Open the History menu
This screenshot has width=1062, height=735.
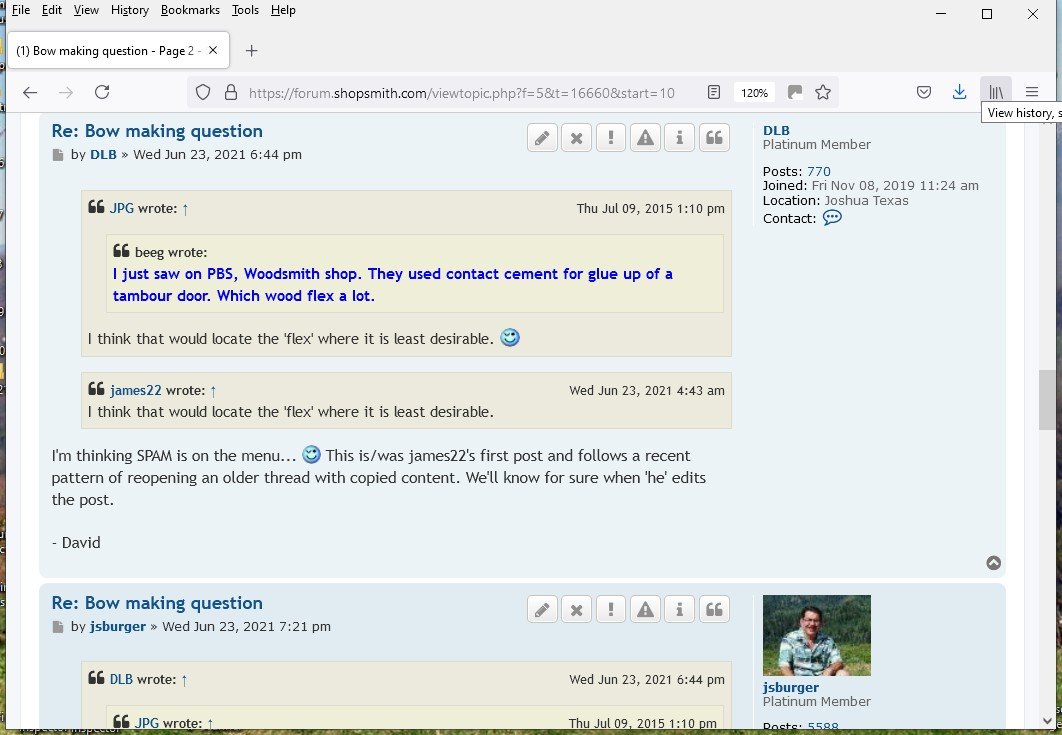pyautogui.click(x=129, y=10)
